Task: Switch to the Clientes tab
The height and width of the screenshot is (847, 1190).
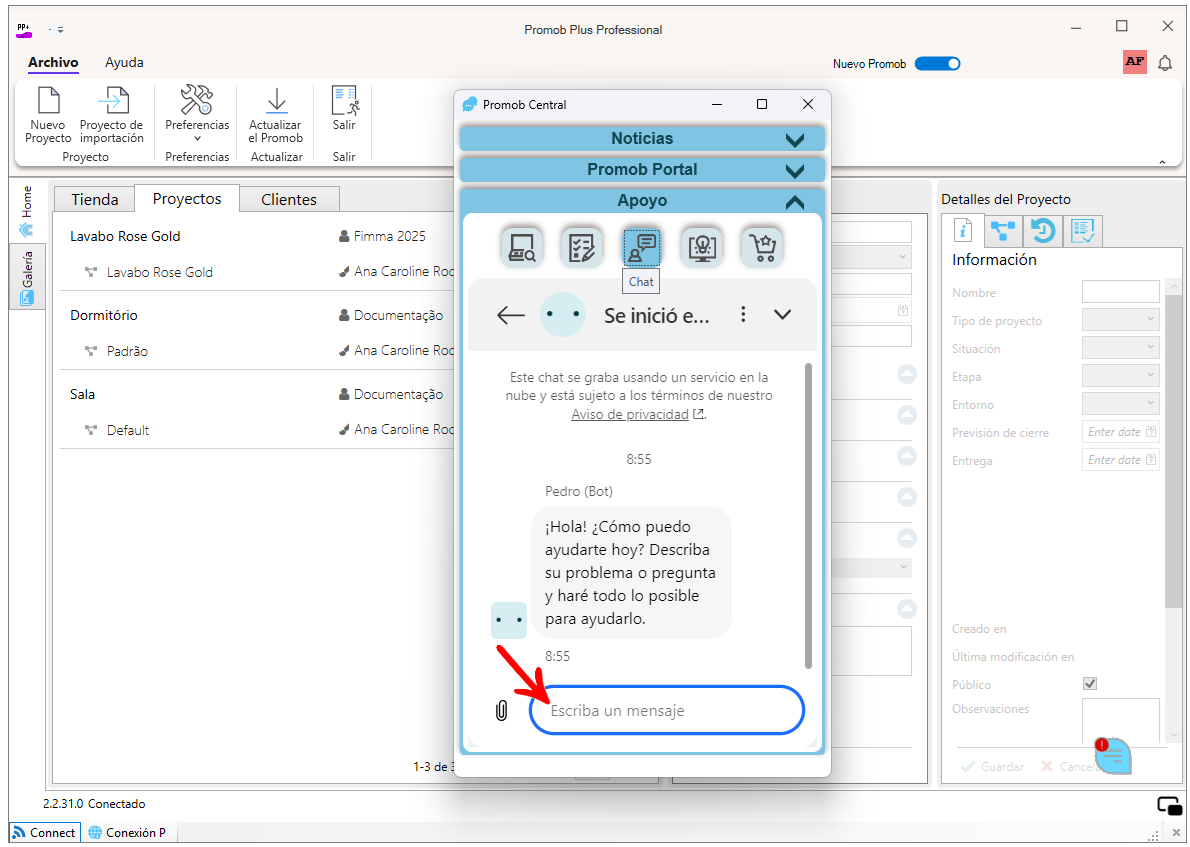Action: pos(288,200)
